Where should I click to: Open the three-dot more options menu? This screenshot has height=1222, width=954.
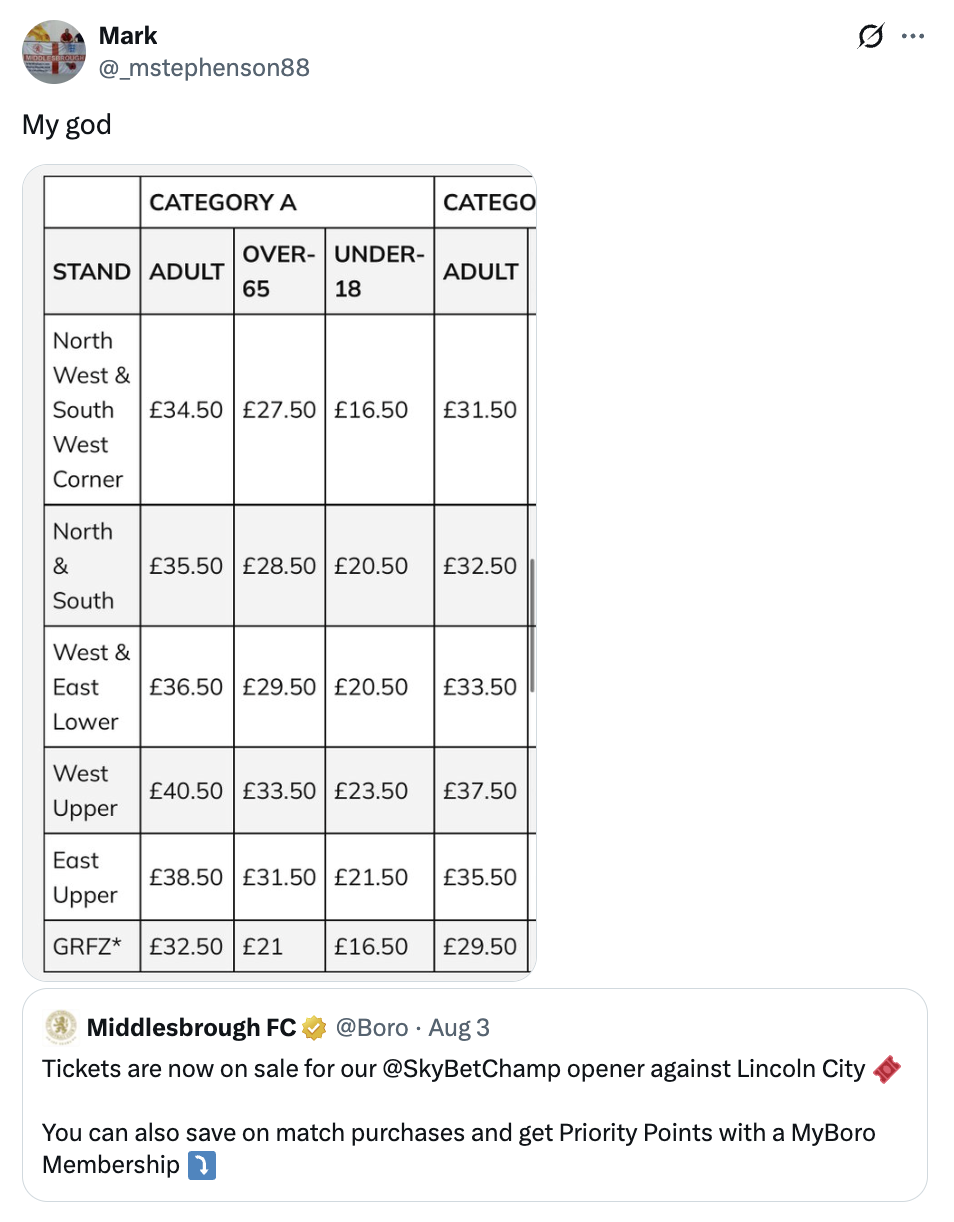point(913,36)
